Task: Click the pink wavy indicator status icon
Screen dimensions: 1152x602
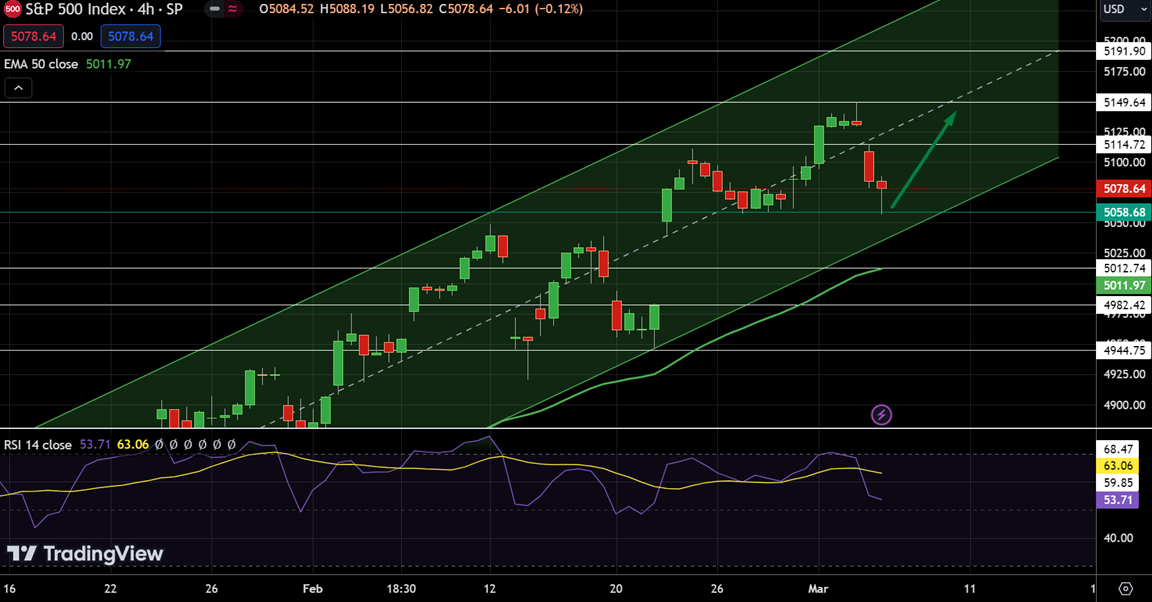Action: 234,9
